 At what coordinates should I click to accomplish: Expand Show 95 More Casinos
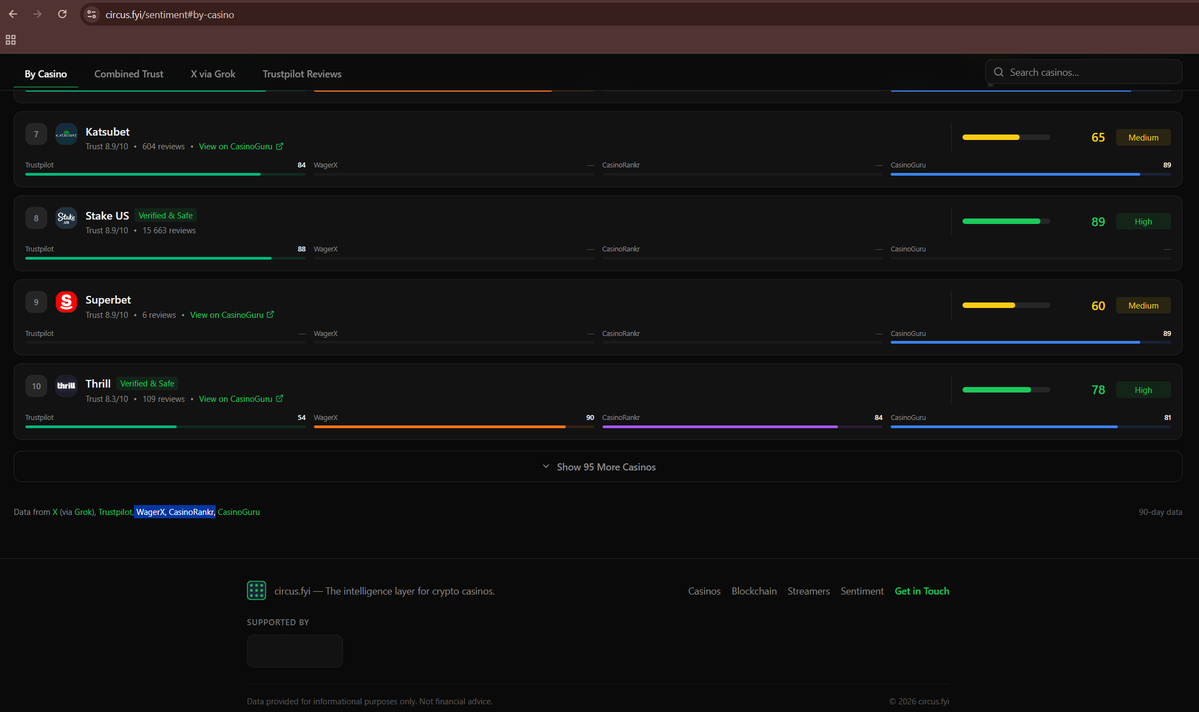598,467
